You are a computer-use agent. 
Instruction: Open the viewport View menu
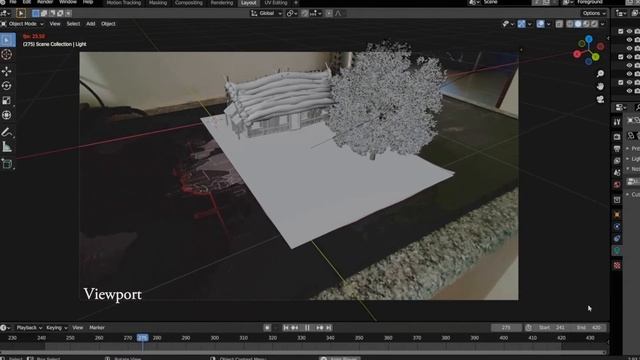click(55, 24)
